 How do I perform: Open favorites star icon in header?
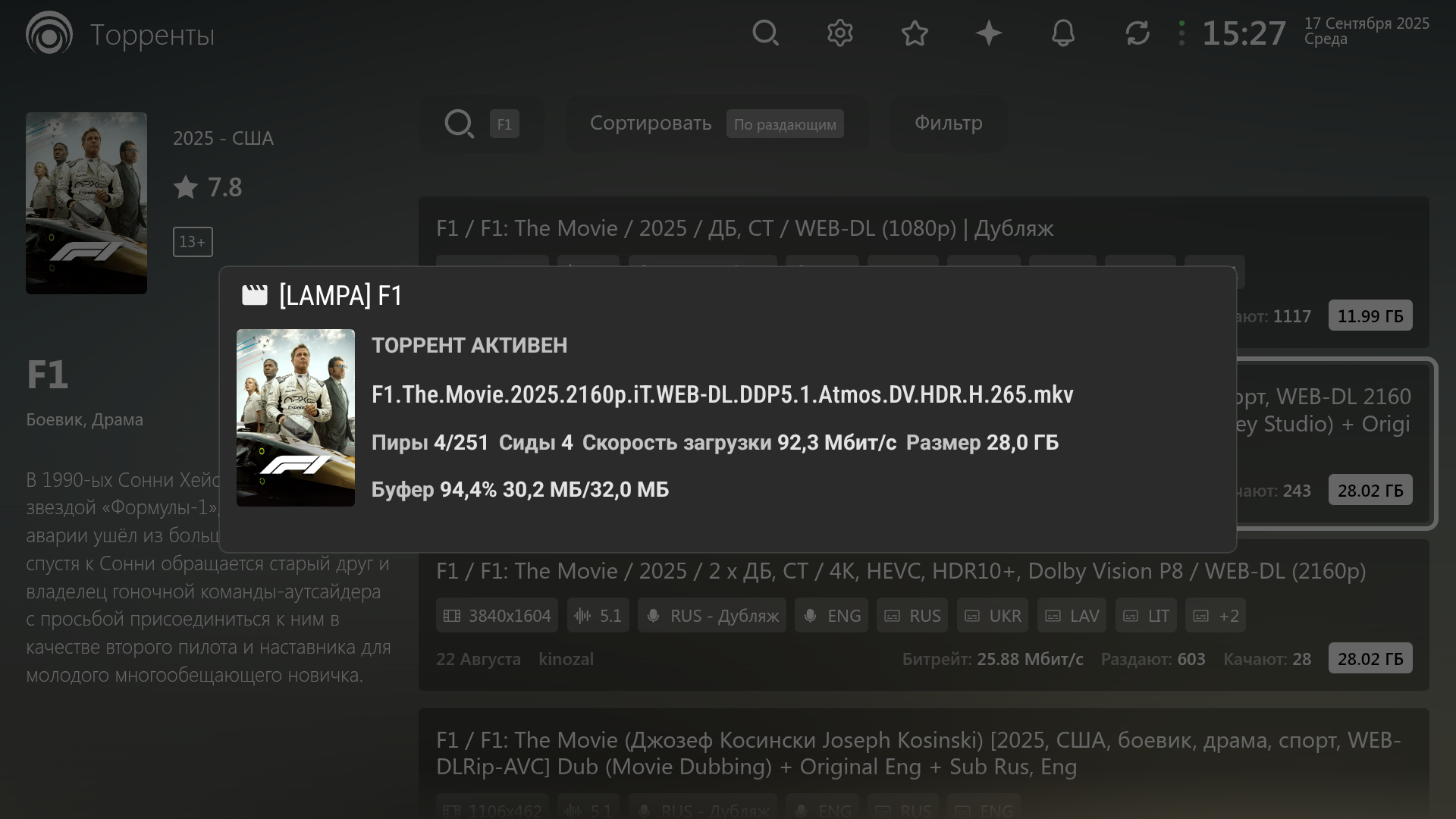pyautogui.click(x=915, y=33)
